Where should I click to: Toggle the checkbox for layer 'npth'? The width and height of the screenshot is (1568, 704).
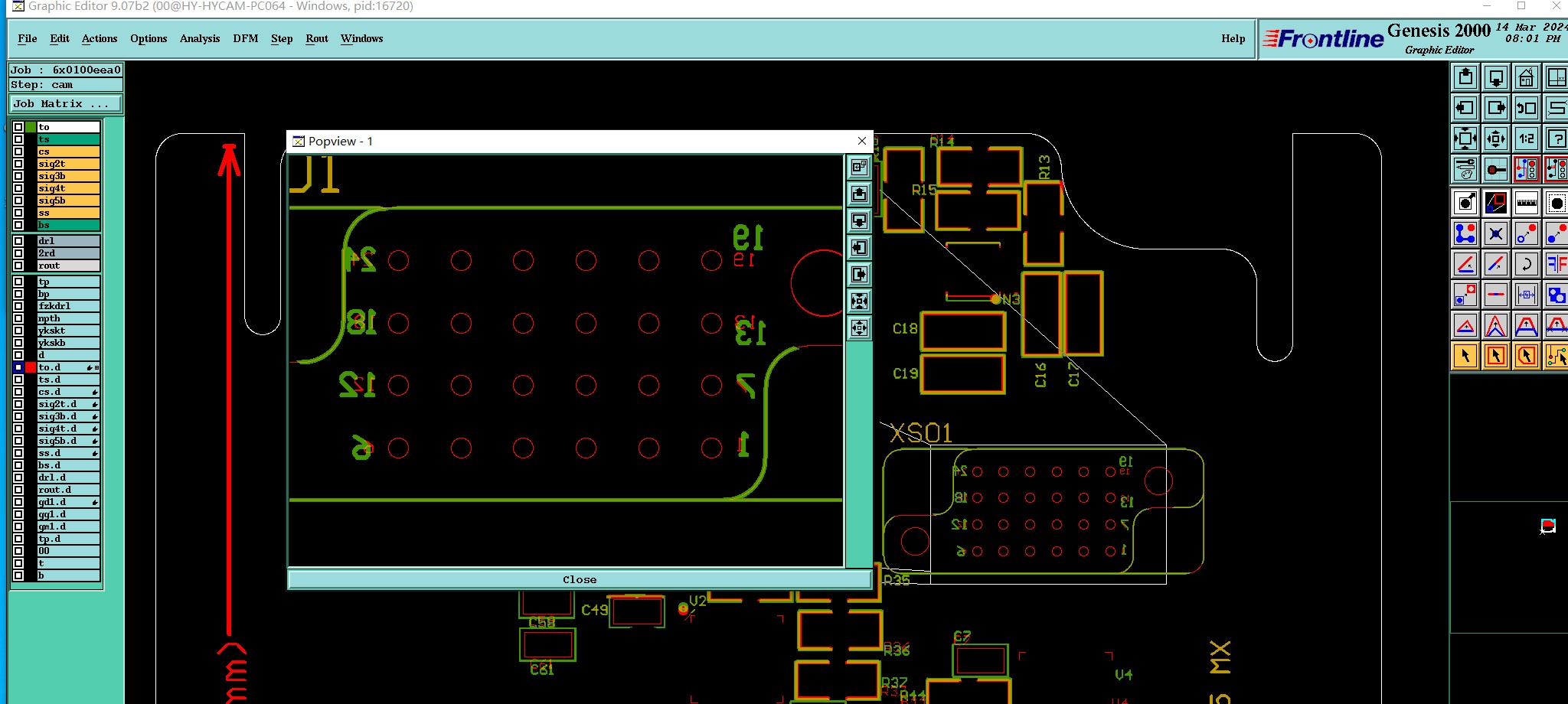tap(18, 318)
